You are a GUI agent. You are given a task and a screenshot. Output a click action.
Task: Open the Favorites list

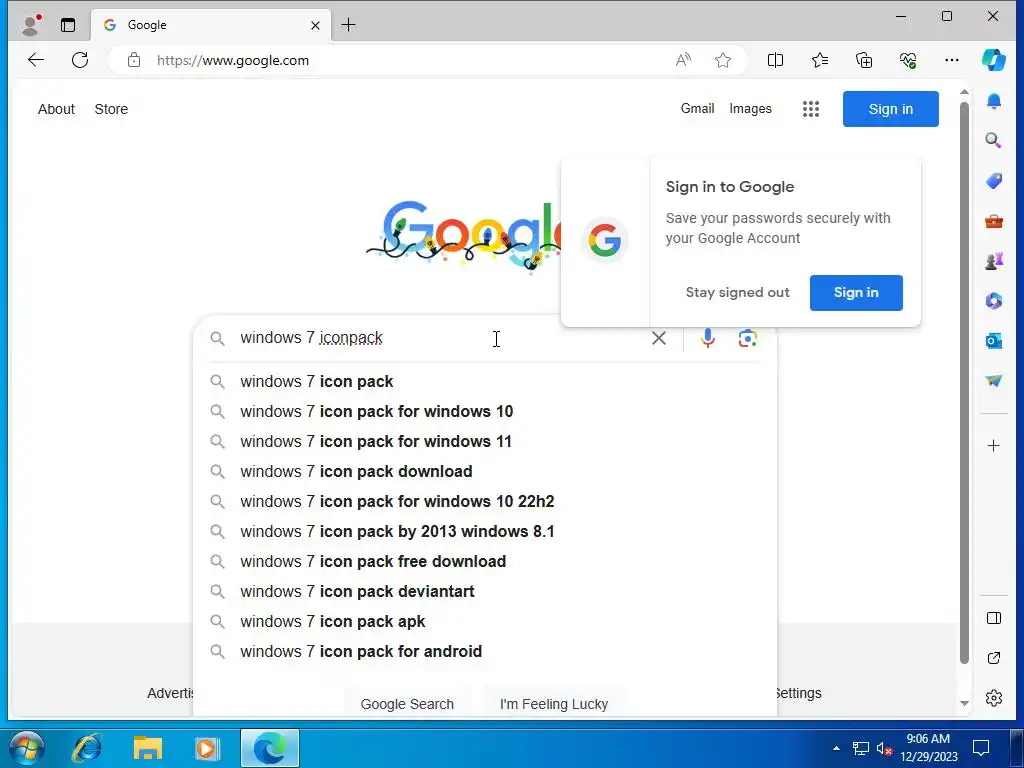(x=820, y=60)
